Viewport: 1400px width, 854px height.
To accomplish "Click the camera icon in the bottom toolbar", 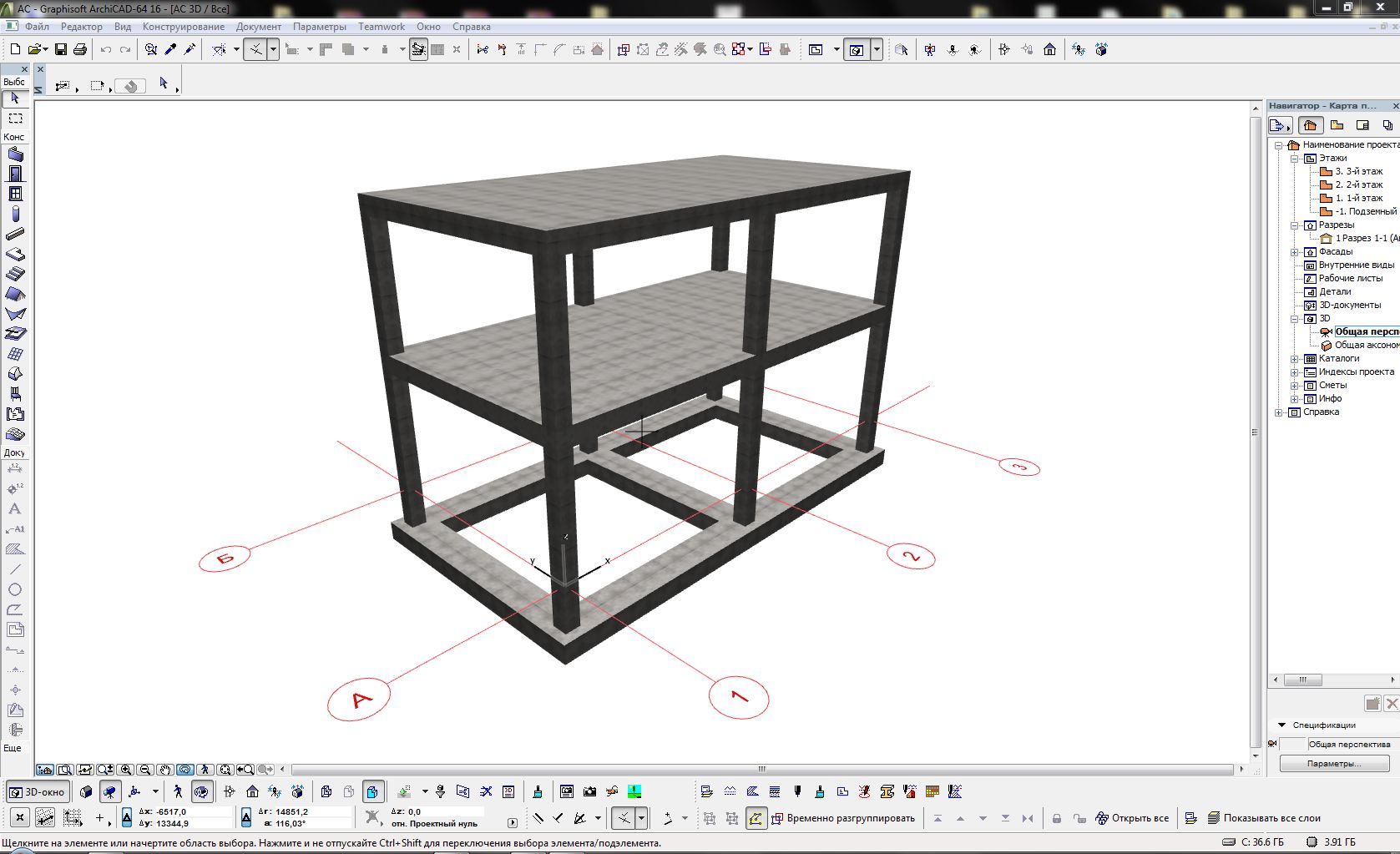I will click(590, 791).
